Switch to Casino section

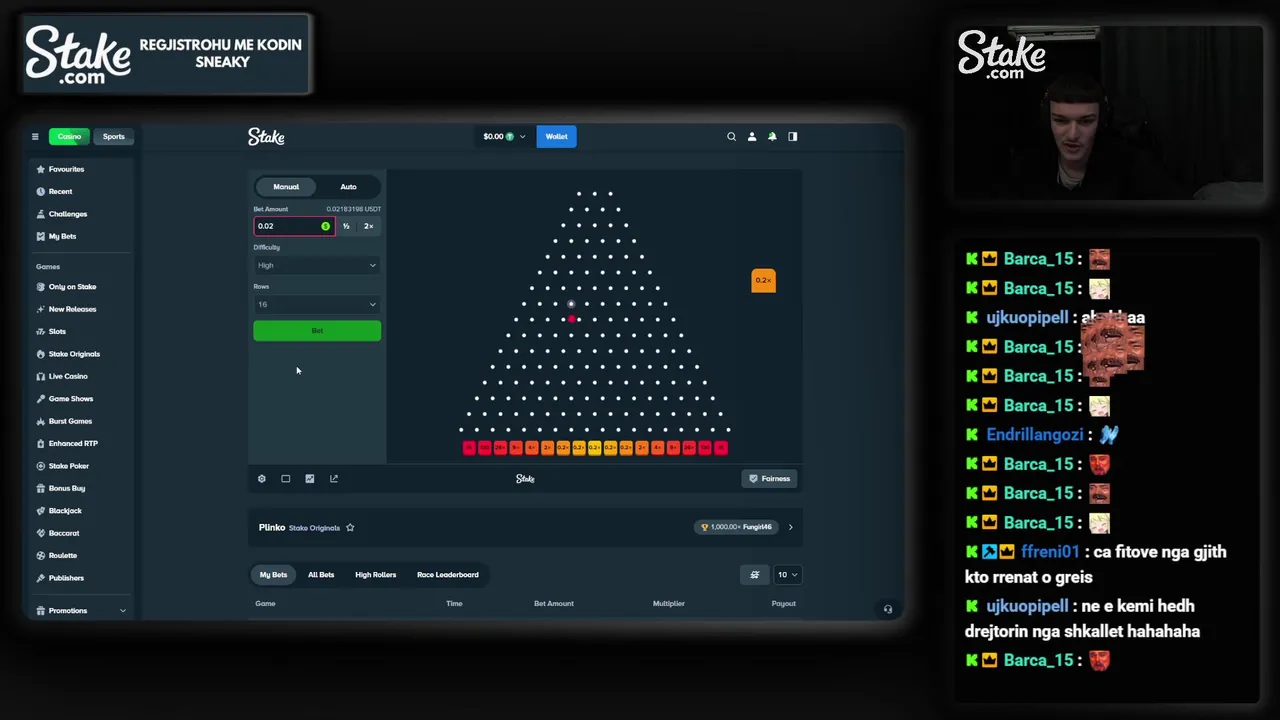(x=69, y=137)
